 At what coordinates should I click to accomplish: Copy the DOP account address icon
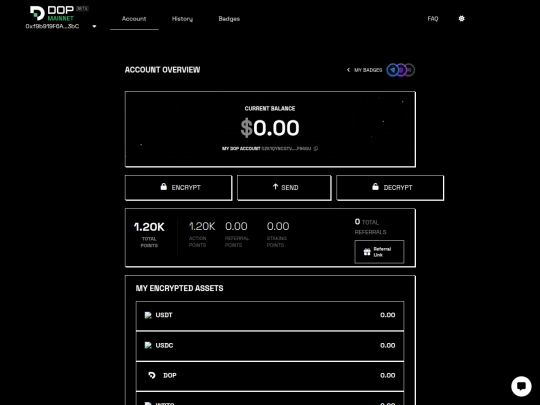[316, 148]
